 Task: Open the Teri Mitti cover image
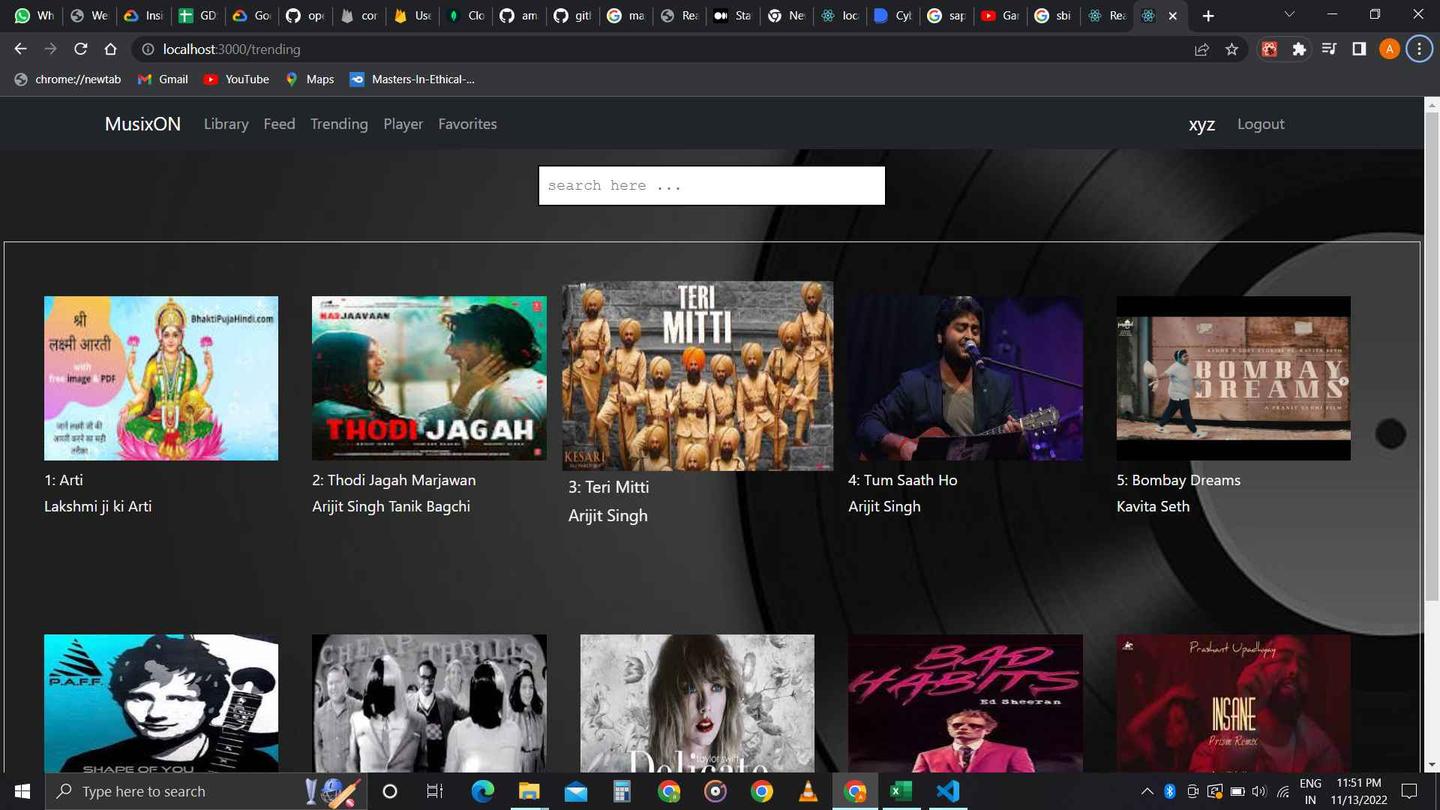(x=697, y=376)
